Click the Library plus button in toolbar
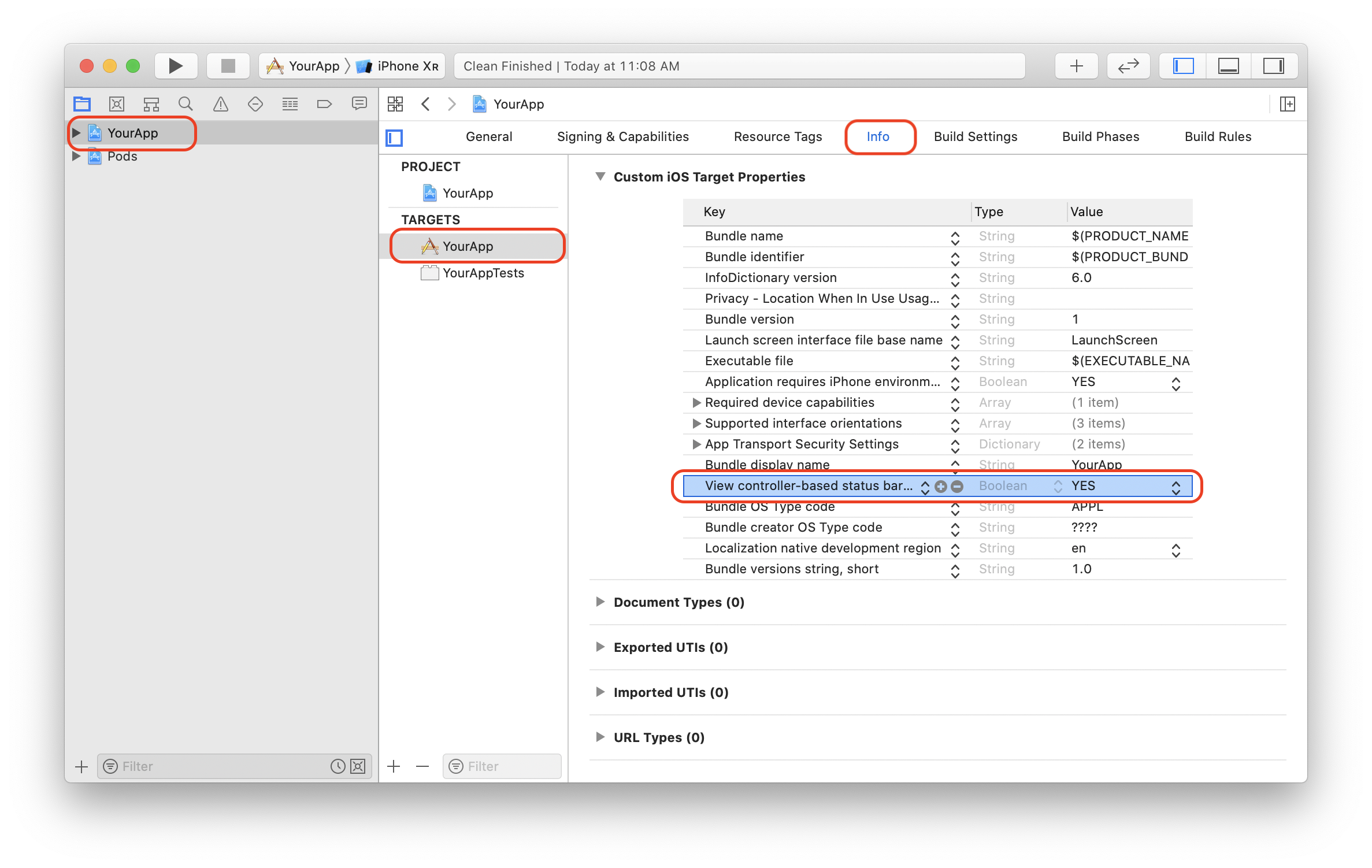 click(x=1076, y=66)
